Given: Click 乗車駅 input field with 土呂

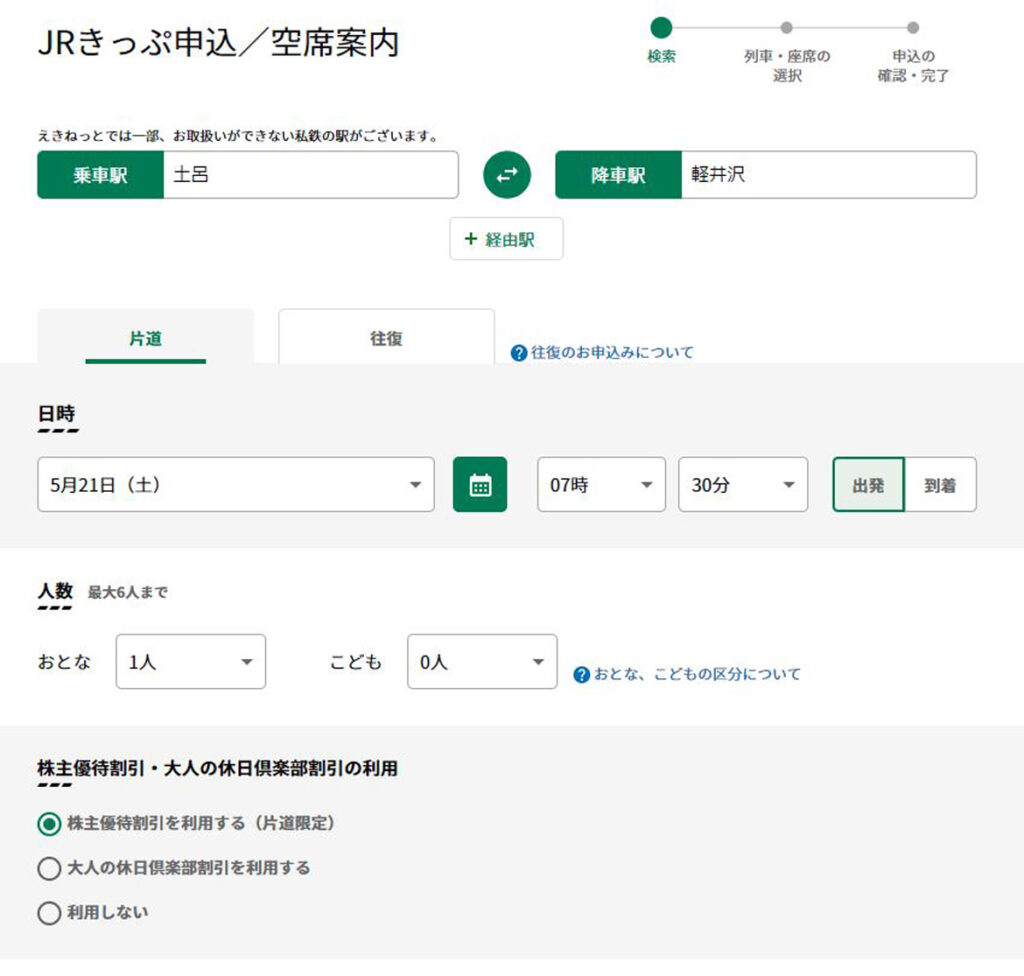Looking at the screenshot, I should 311,174.
